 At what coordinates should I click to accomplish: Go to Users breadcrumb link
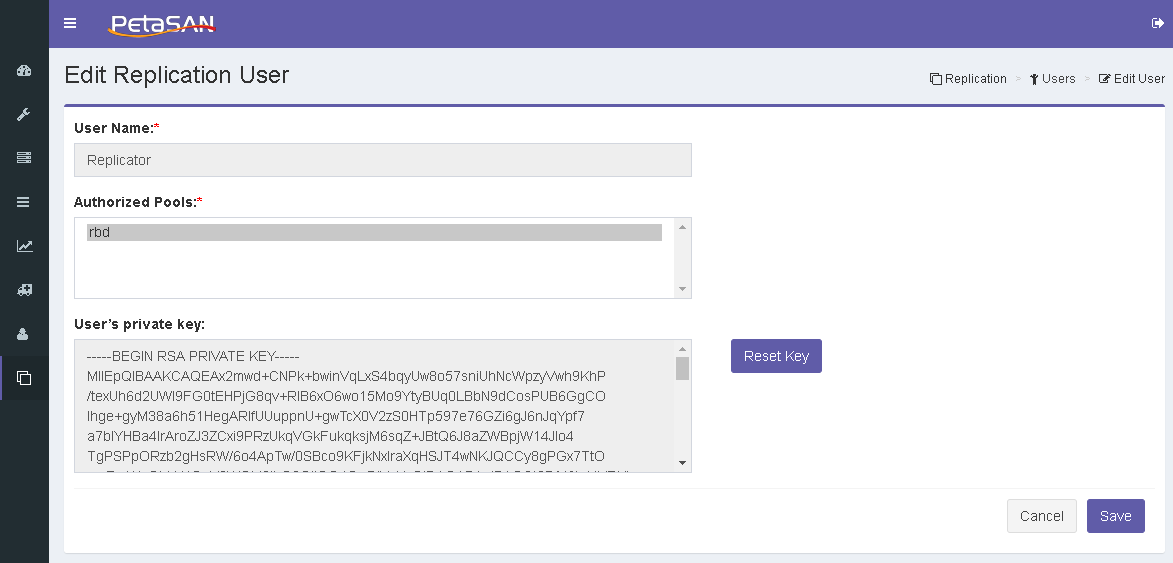point(1052,79)
